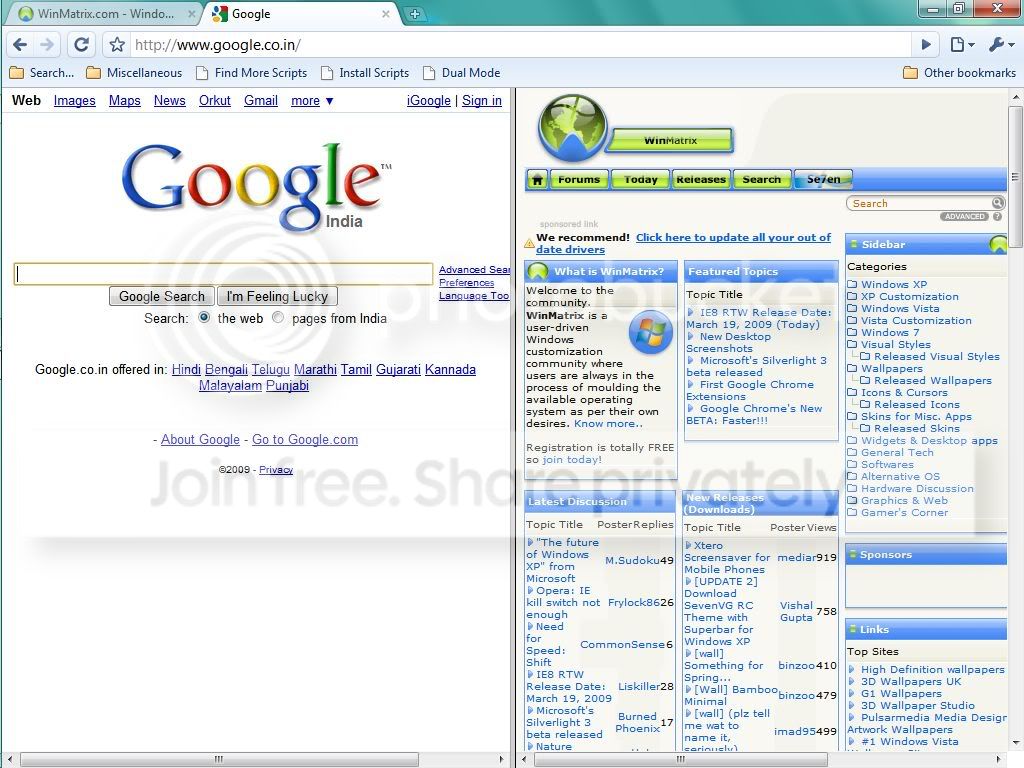Click the WinMatrix site search field
Screen dimensions: 1024x768
[920, 203]
